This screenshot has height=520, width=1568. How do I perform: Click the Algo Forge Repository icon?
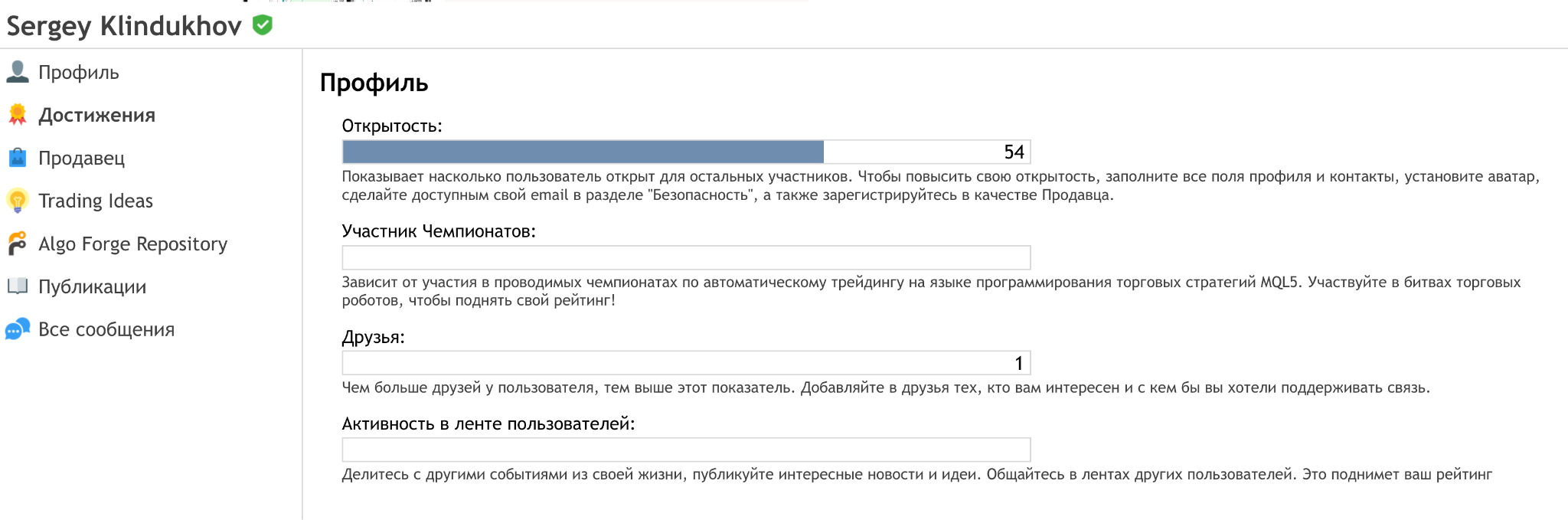(x=18, y=244)
